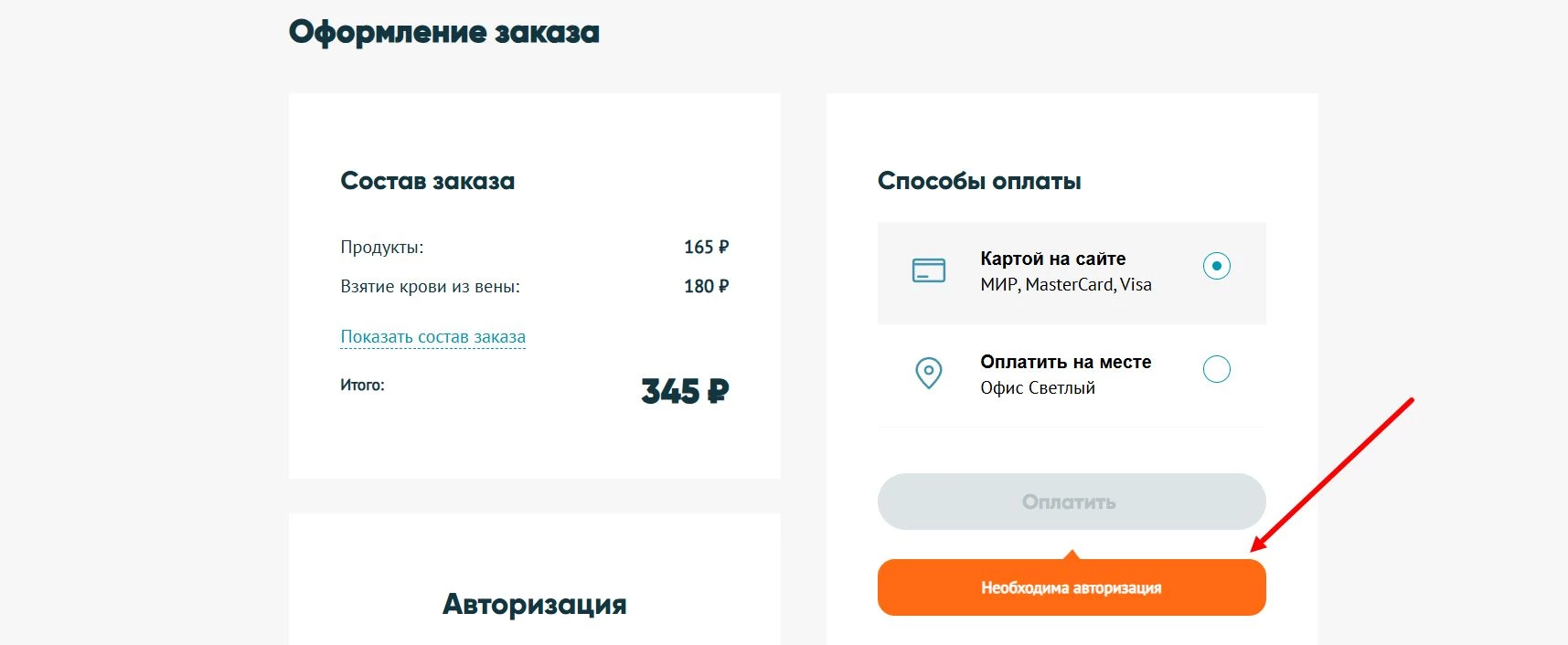Select the Оплатить на месте radio button
1568x645 pixels.
click(x=1215, y=369)
